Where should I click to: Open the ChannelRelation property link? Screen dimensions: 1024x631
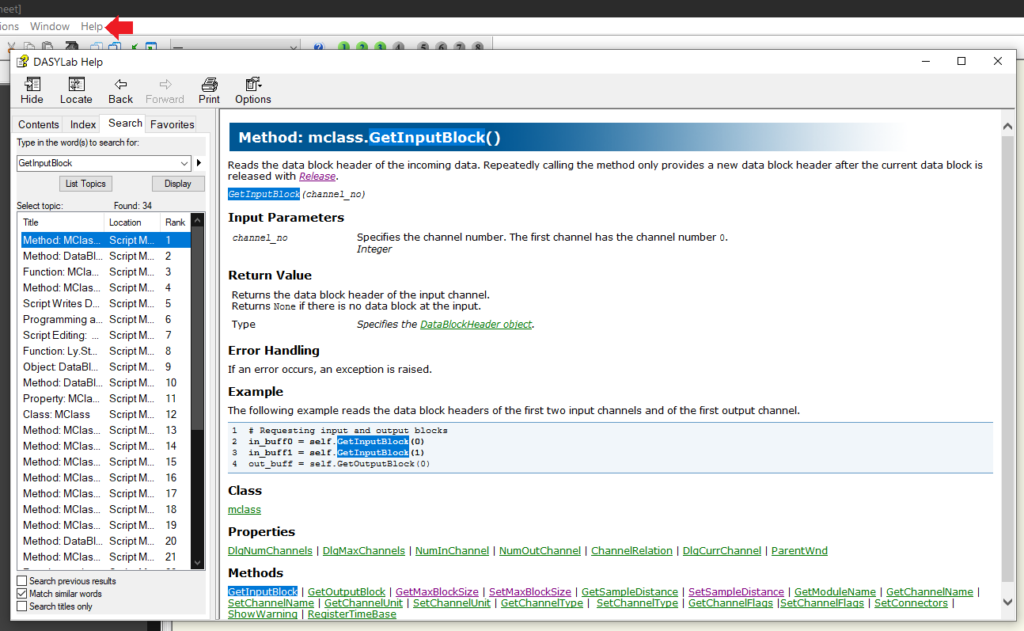click(632, 551)
